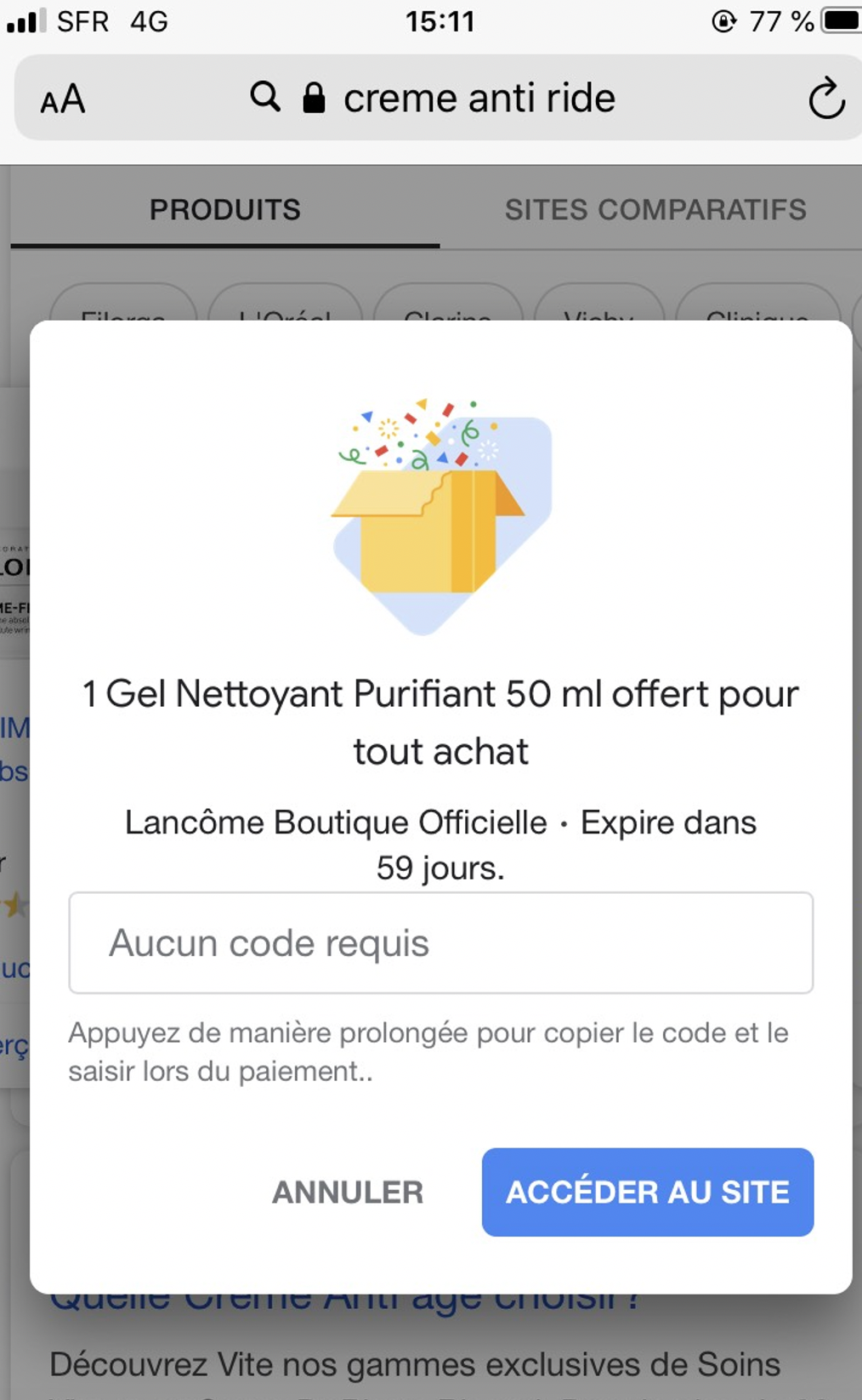Select the Vichy brand filter chip
Image resolution: width=862 pixels, height=1400 pixels.
coord(599,308)
